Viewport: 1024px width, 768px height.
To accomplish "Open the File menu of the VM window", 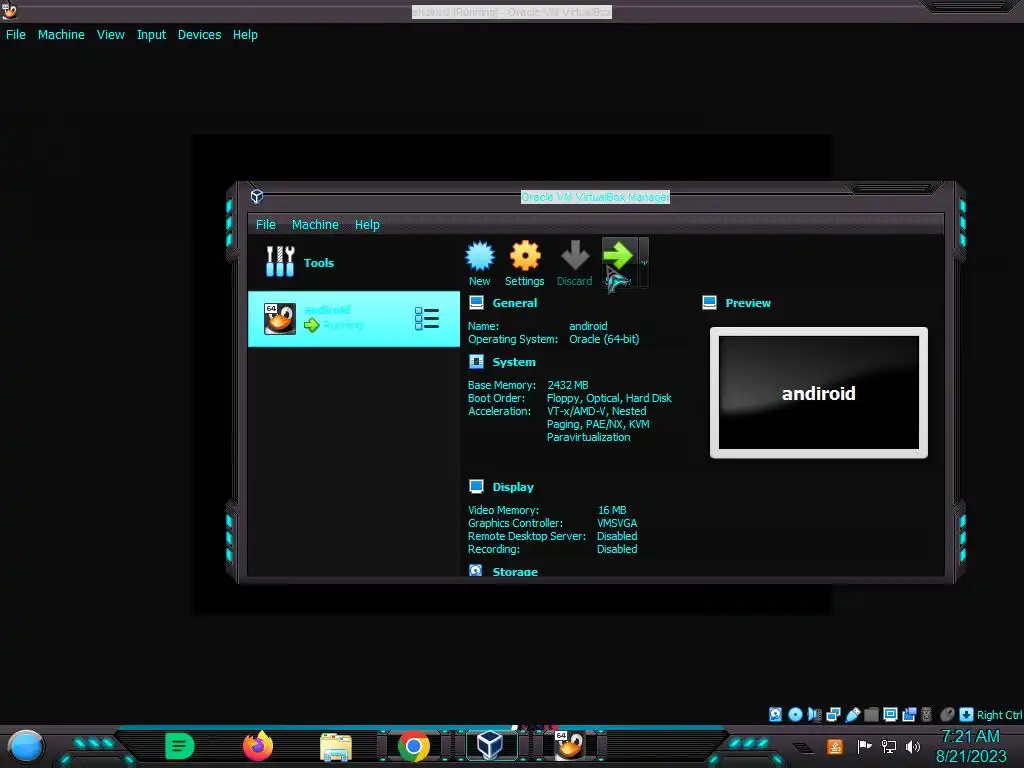I will point(16,35).
